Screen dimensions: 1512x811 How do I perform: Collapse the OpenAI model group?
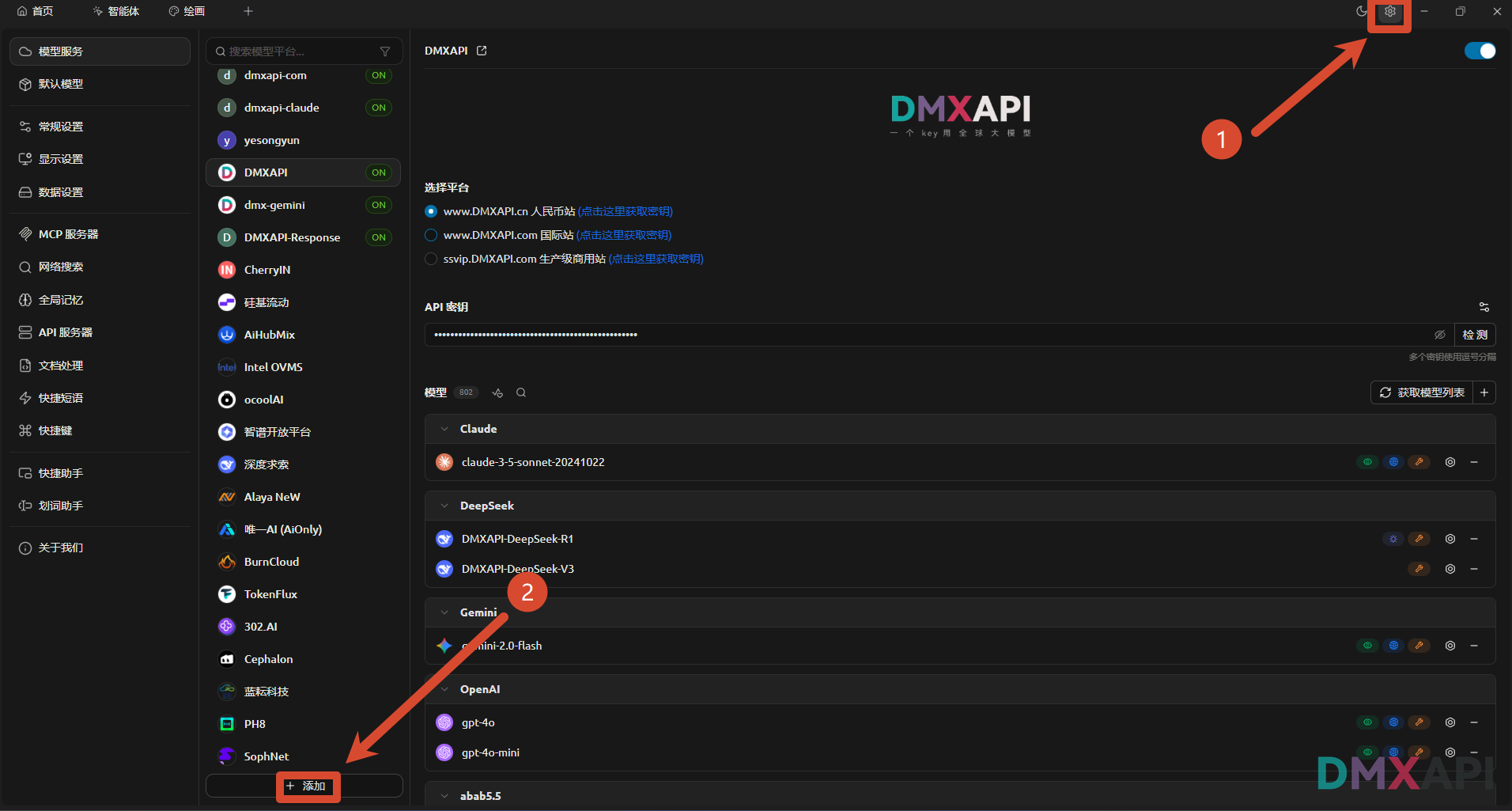tap(444, 689)
